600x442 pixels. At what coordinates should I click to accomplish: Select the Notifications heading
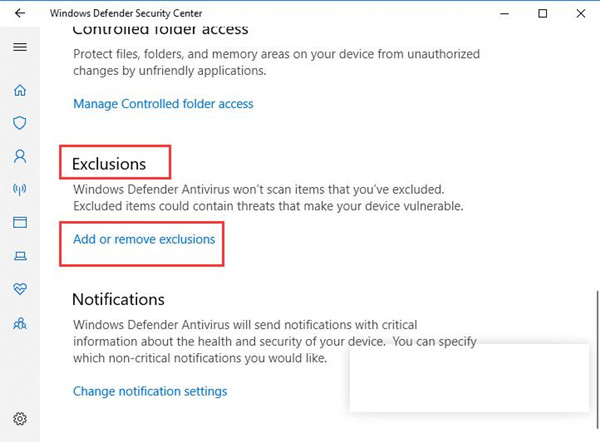pyautogui.click(x=118, y=299)
